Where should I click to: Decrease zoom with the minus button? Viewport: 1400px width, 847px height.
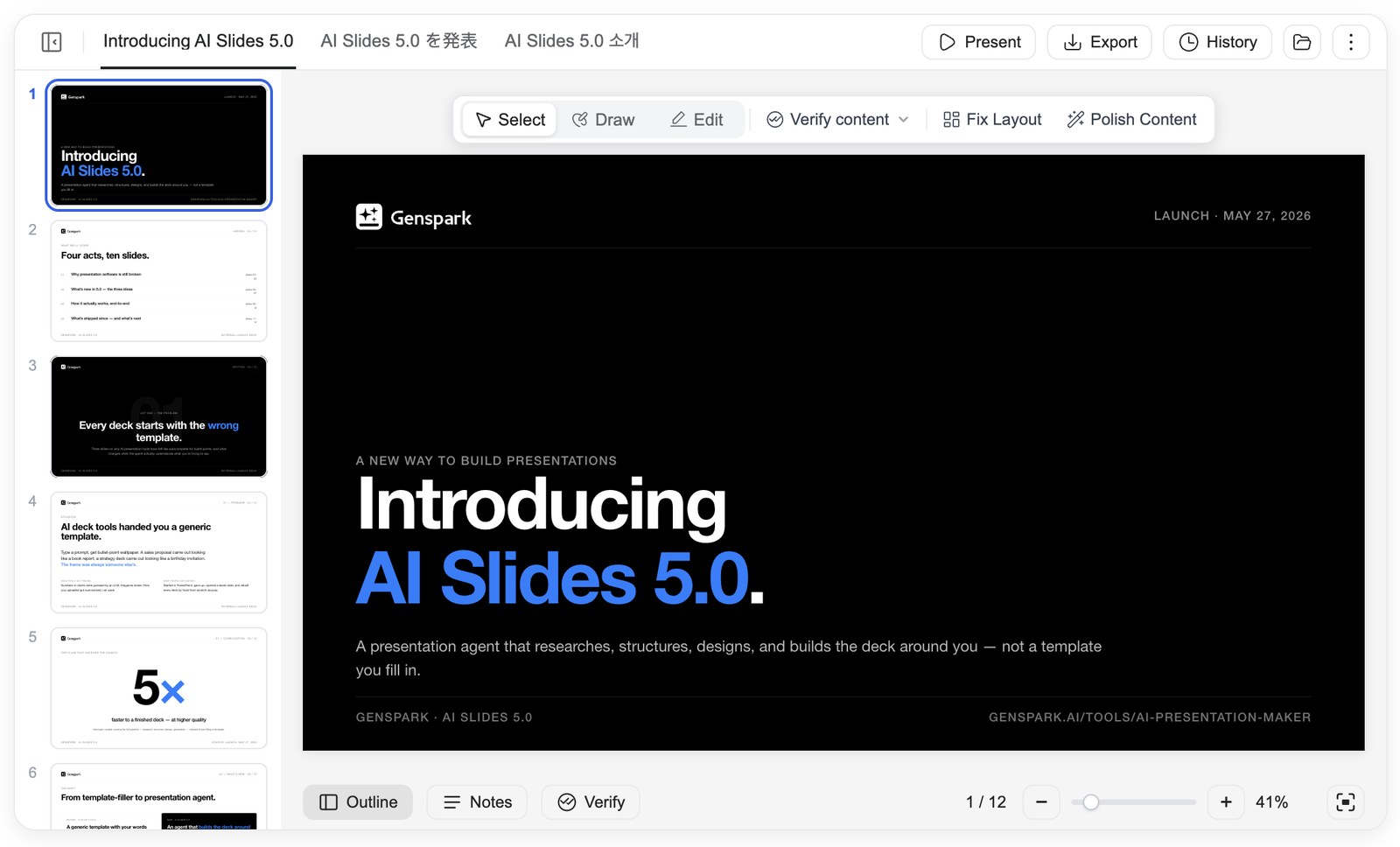point(1041,802)
